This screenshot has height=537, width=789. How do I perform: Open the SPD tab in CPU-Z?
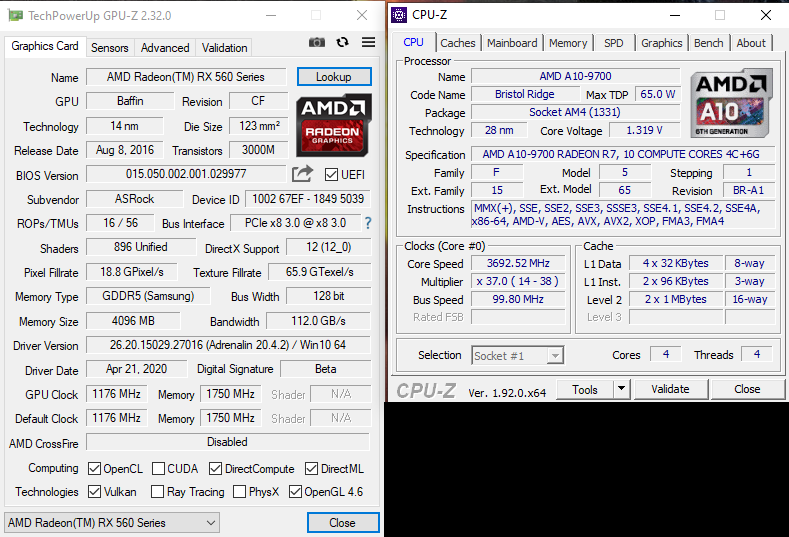pyautogui.click(x=613, y=43)
